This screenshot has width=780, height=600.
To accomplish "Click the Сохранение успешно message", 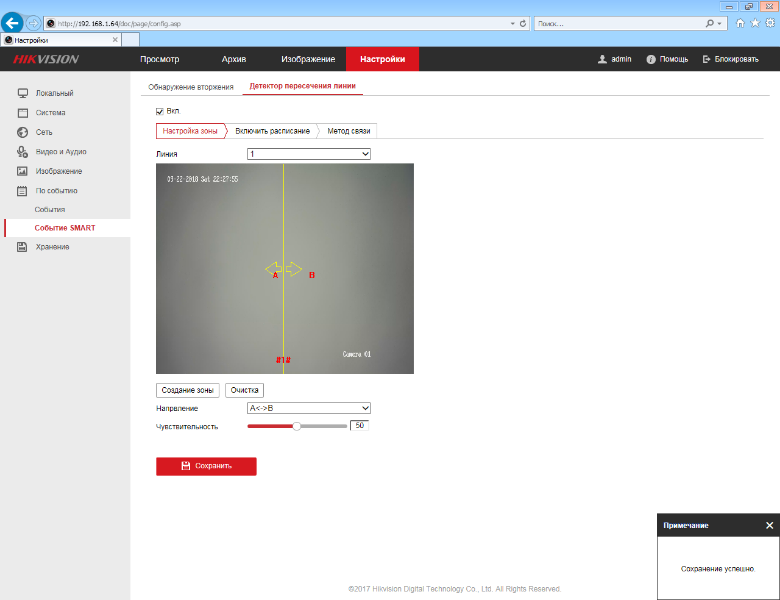I will pos(718,569).
